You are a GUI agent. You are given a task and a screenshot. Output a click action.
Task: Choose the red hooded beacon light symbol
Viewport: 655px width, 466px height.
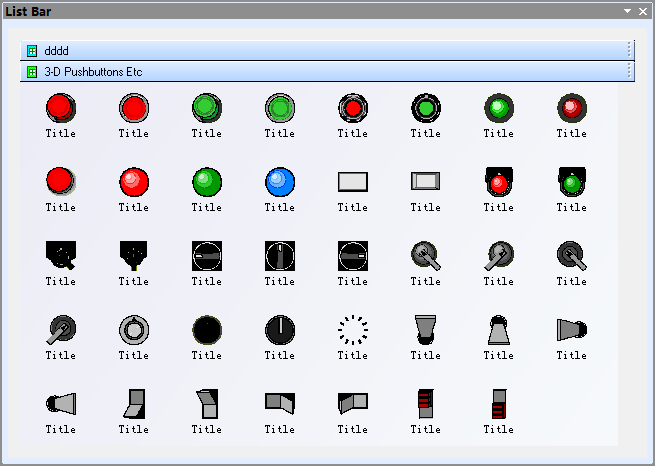498,182
